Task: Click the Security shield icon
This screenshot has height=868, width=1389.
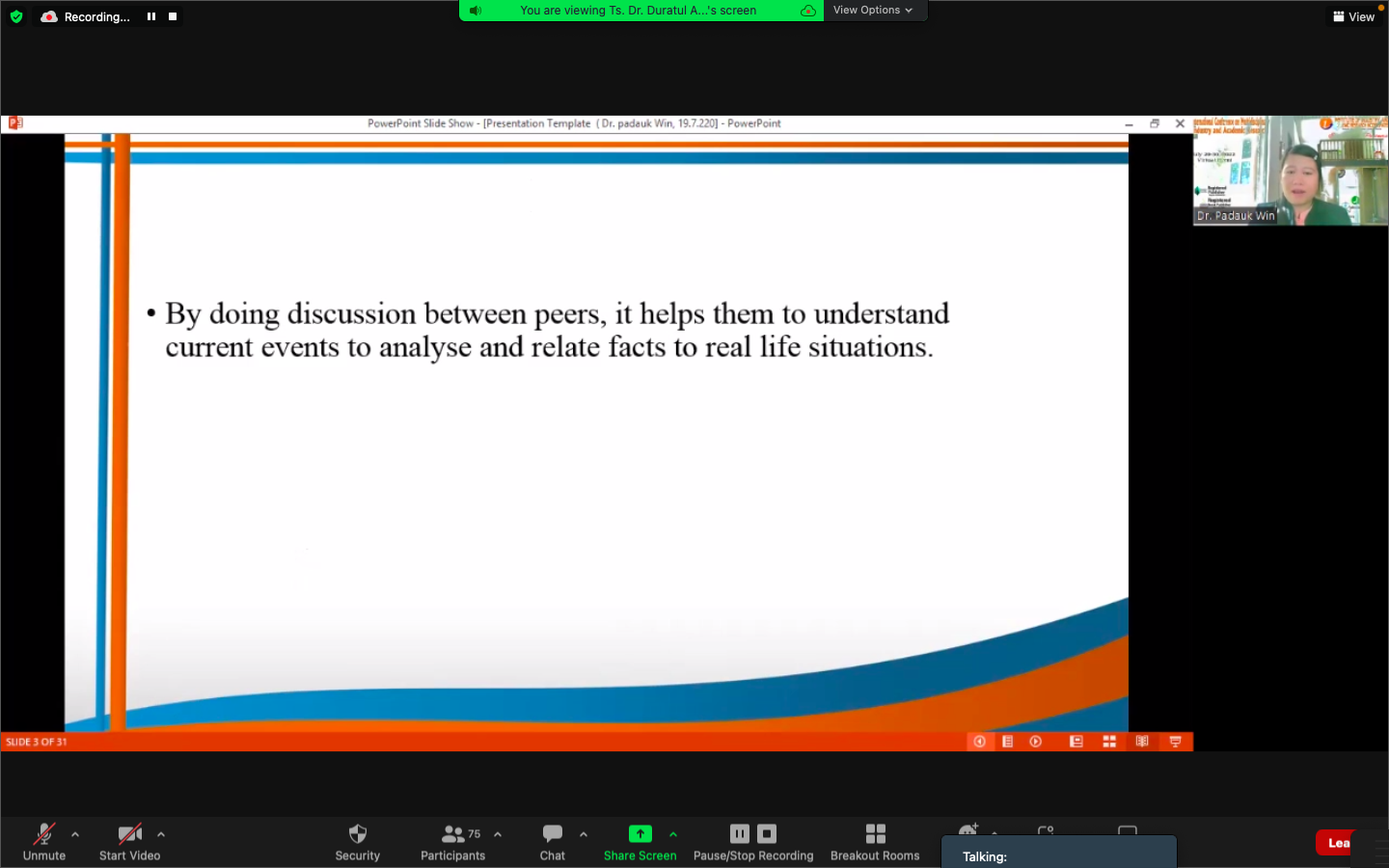Action: tap(357, 834)
